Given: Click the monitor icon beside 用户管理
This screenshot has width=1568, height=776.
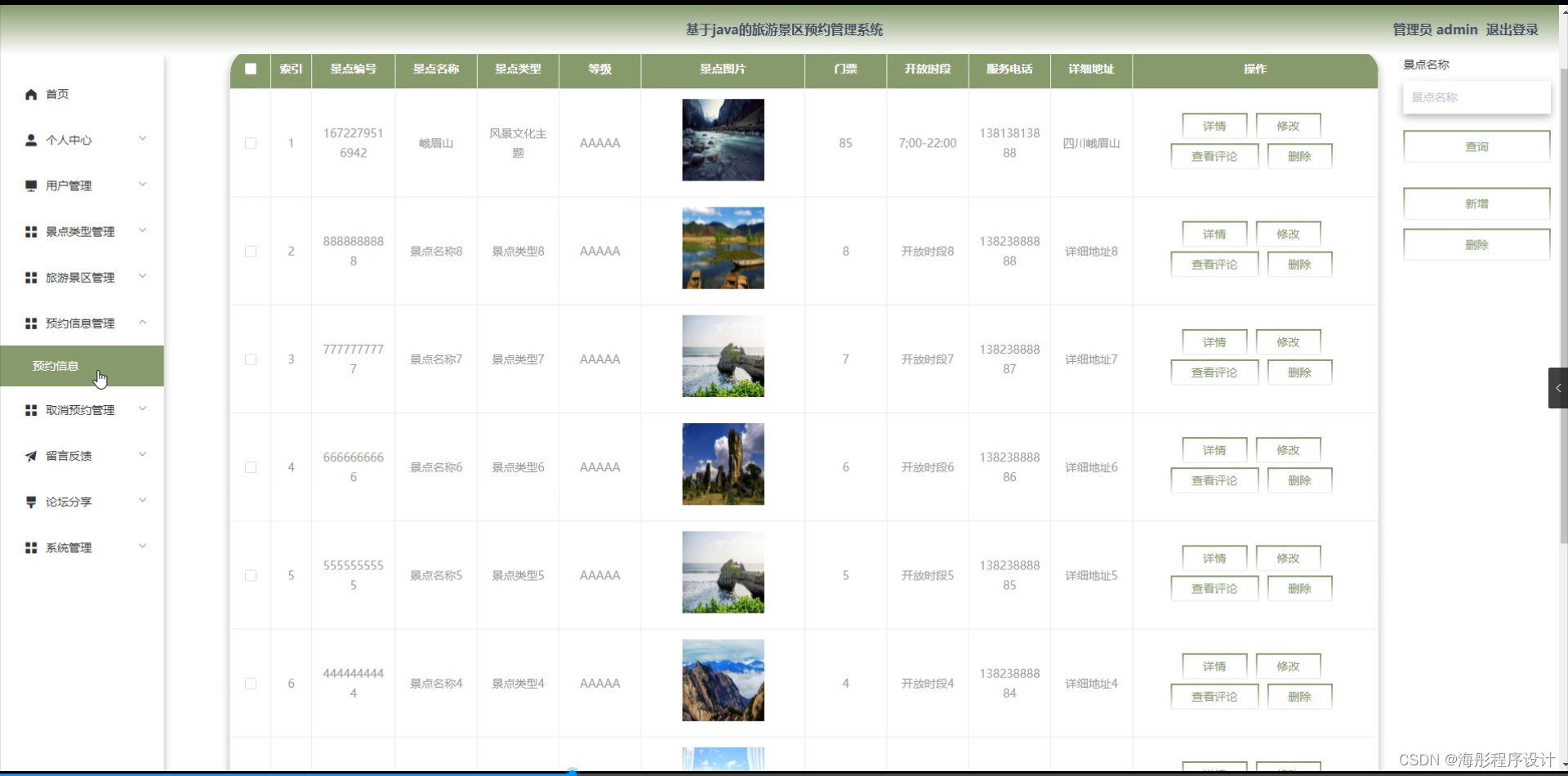Looking at the screenshot, I should click(31, 186).
